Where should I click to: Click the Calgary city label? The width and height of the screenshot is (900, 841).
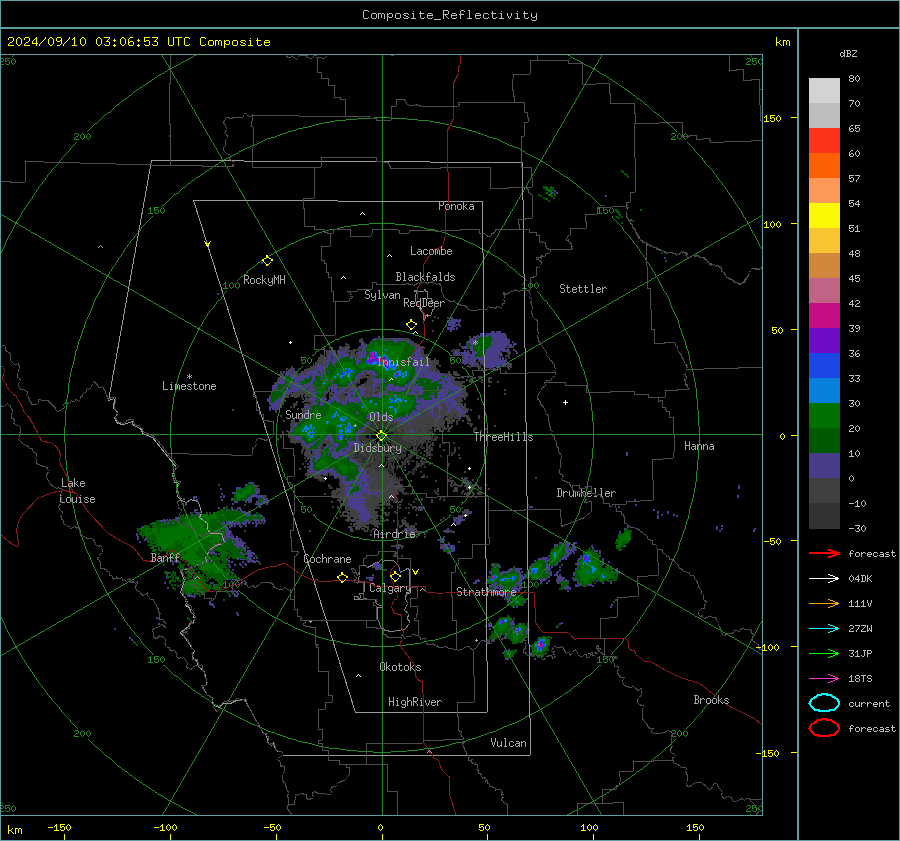coord(390,588)
